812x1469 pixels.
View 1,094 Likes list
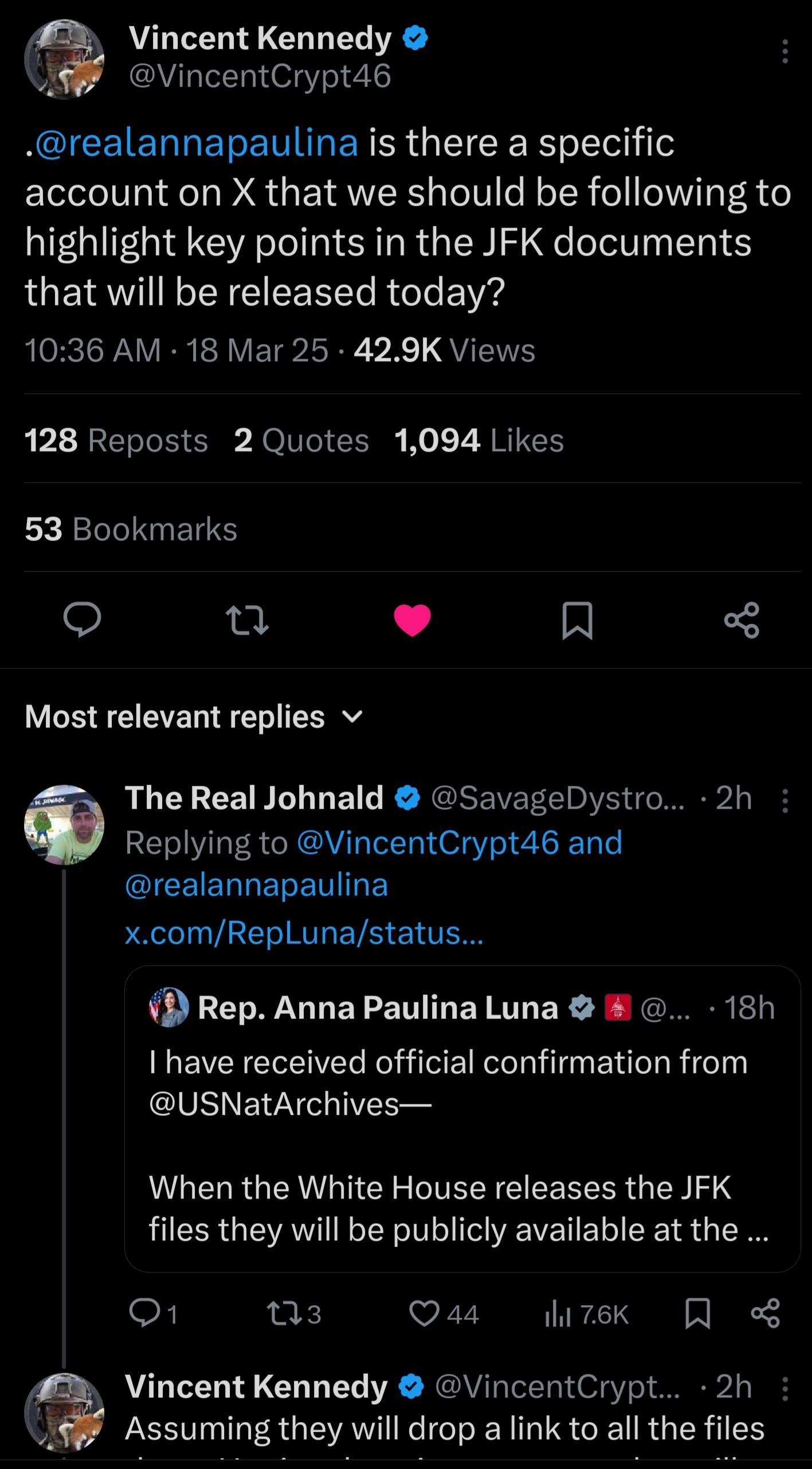(479, 441)
